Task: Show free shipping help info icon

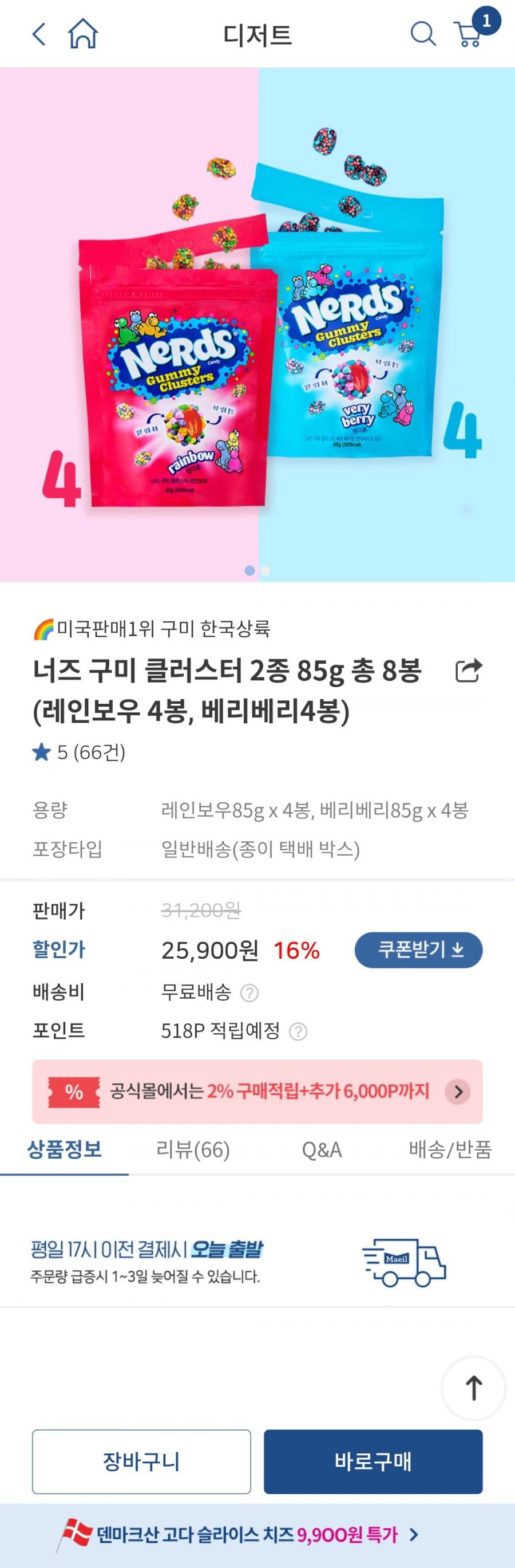Action: pyautogui.click(x=249, y=993)
